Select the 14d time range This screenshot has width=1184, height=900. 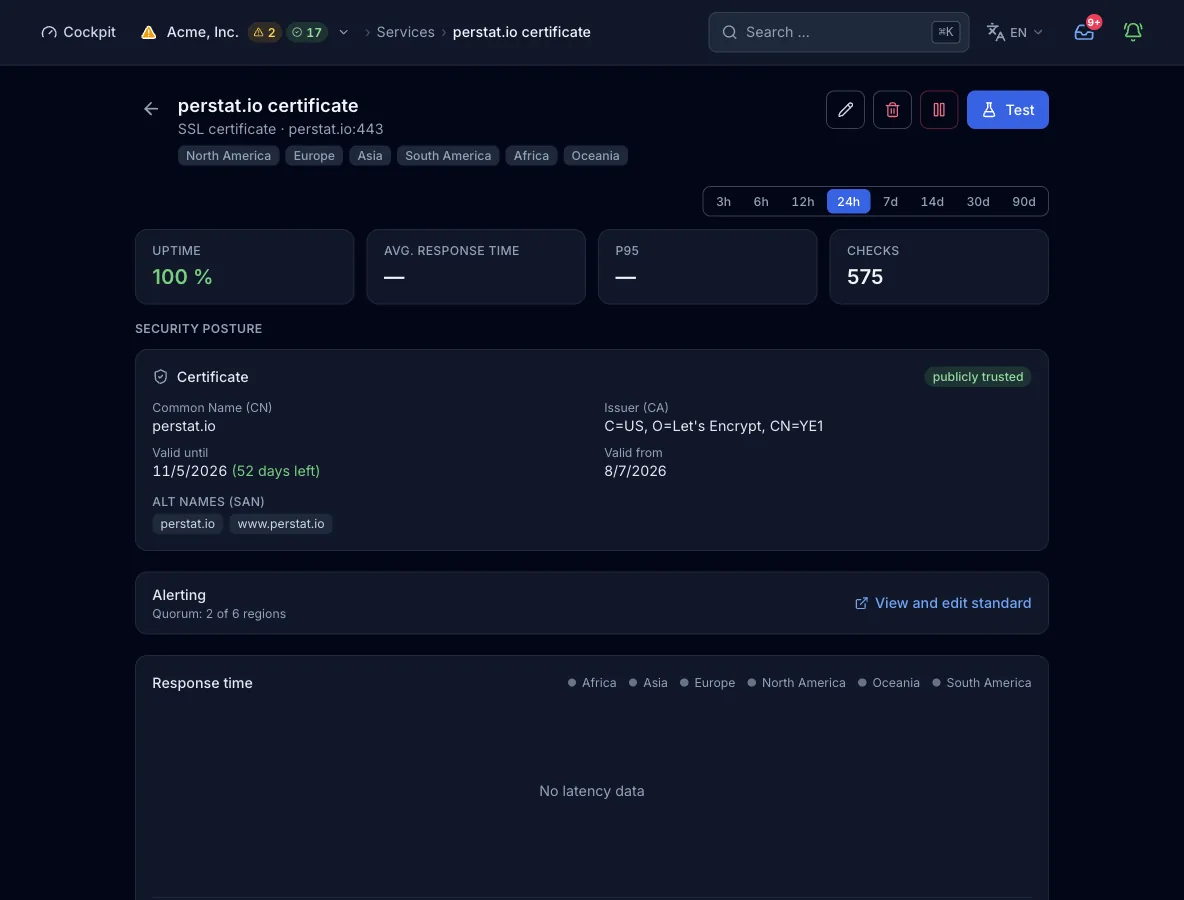click(932, 202)
